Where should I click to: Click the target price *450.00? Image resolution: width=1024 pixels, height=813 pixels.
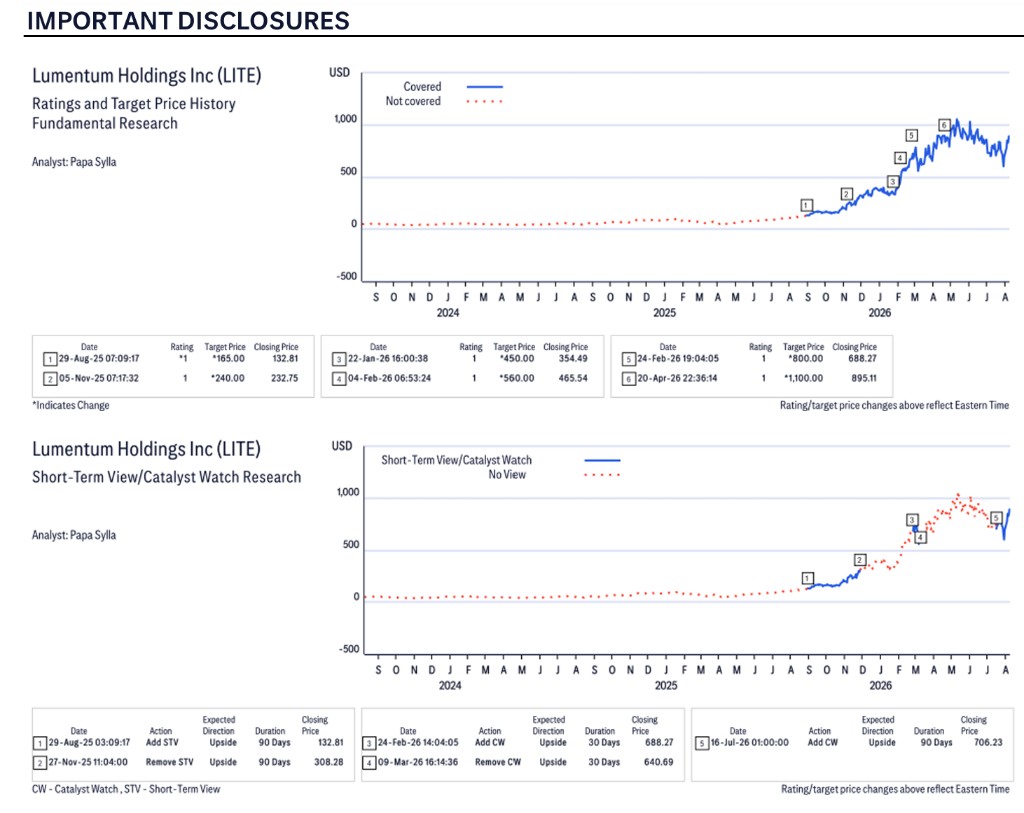tap(517, 359)
